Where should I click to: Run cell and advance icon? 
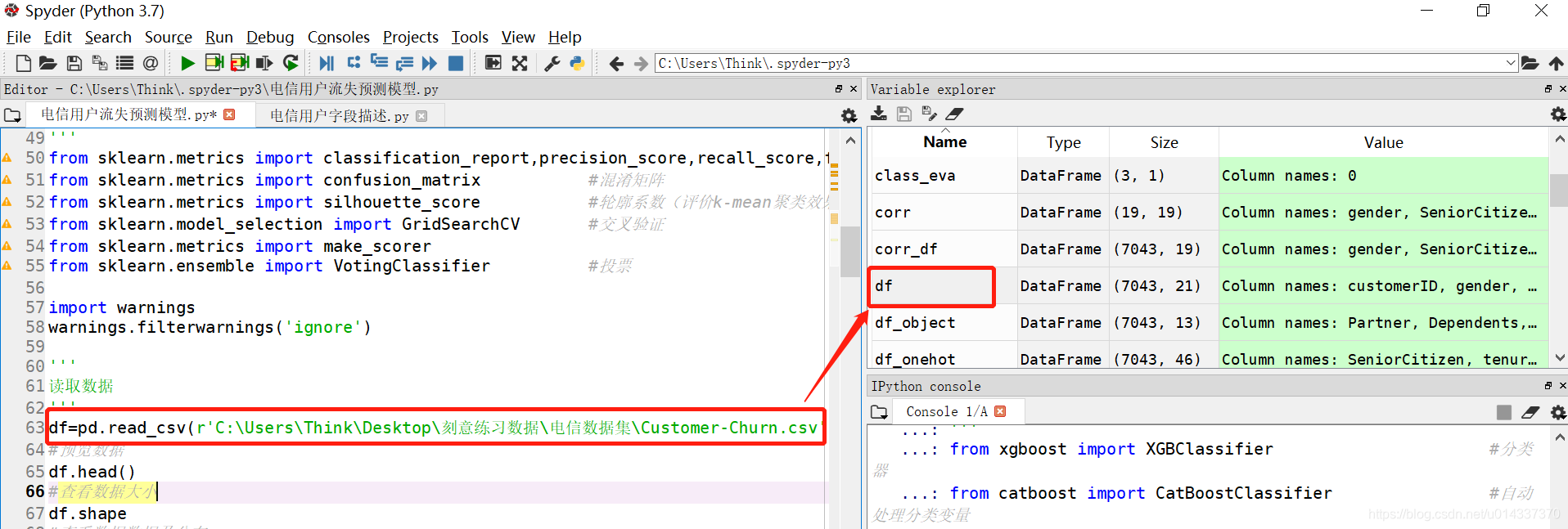[240, 63]
